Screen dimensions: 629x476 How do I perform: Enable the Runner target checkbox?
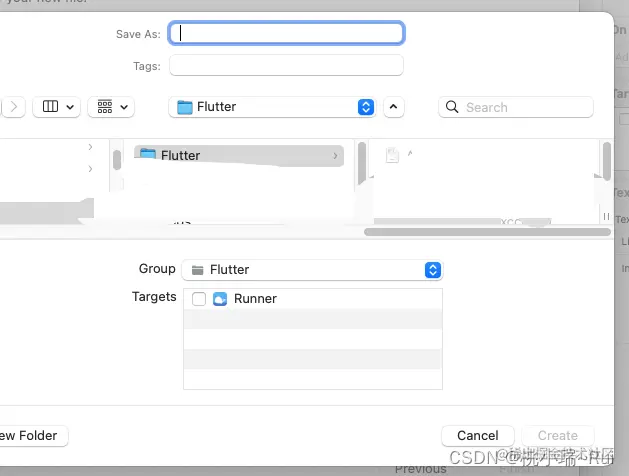tap(199, 299)
